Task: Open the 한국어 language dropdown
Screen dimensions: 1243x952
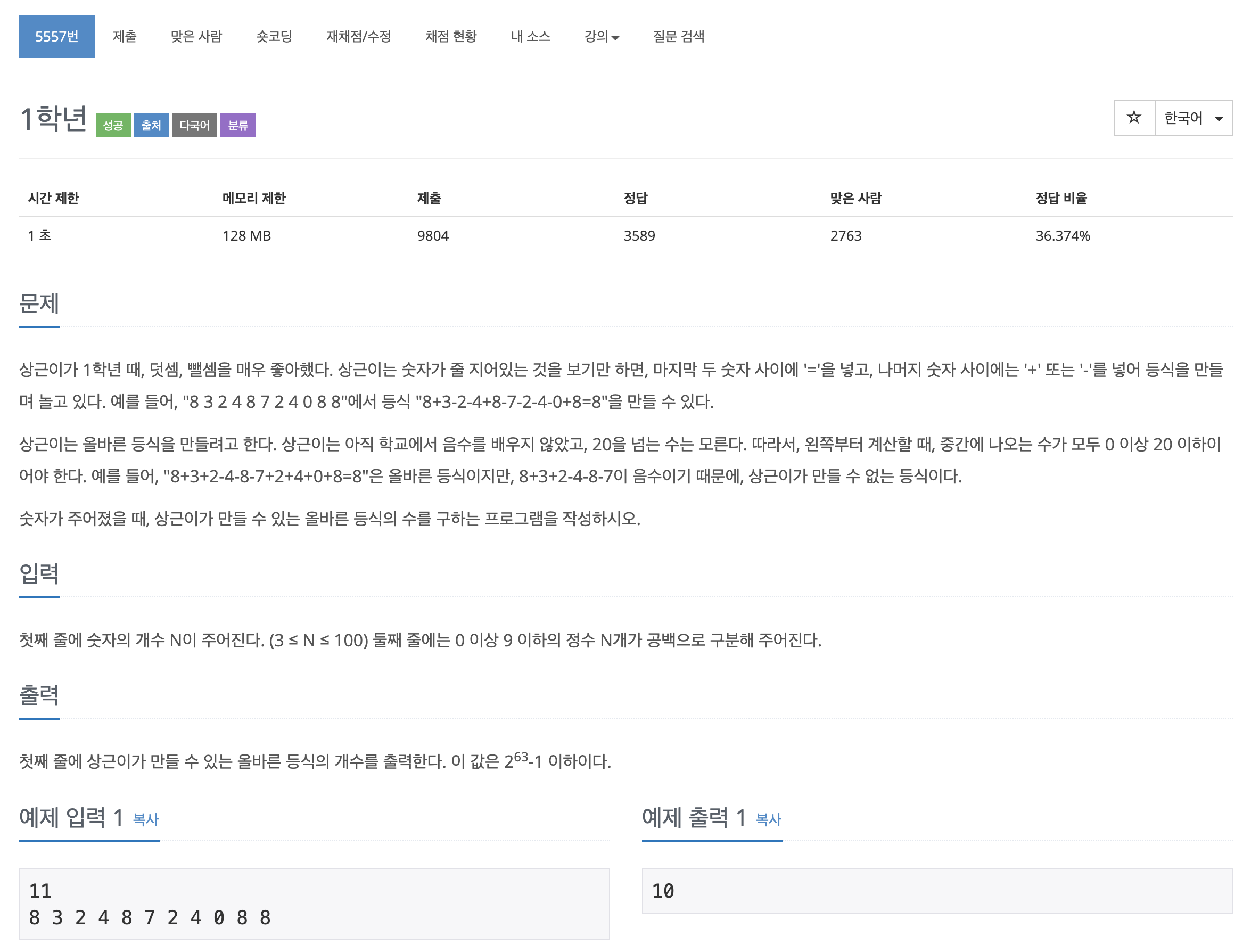Action: [1192, 118]
